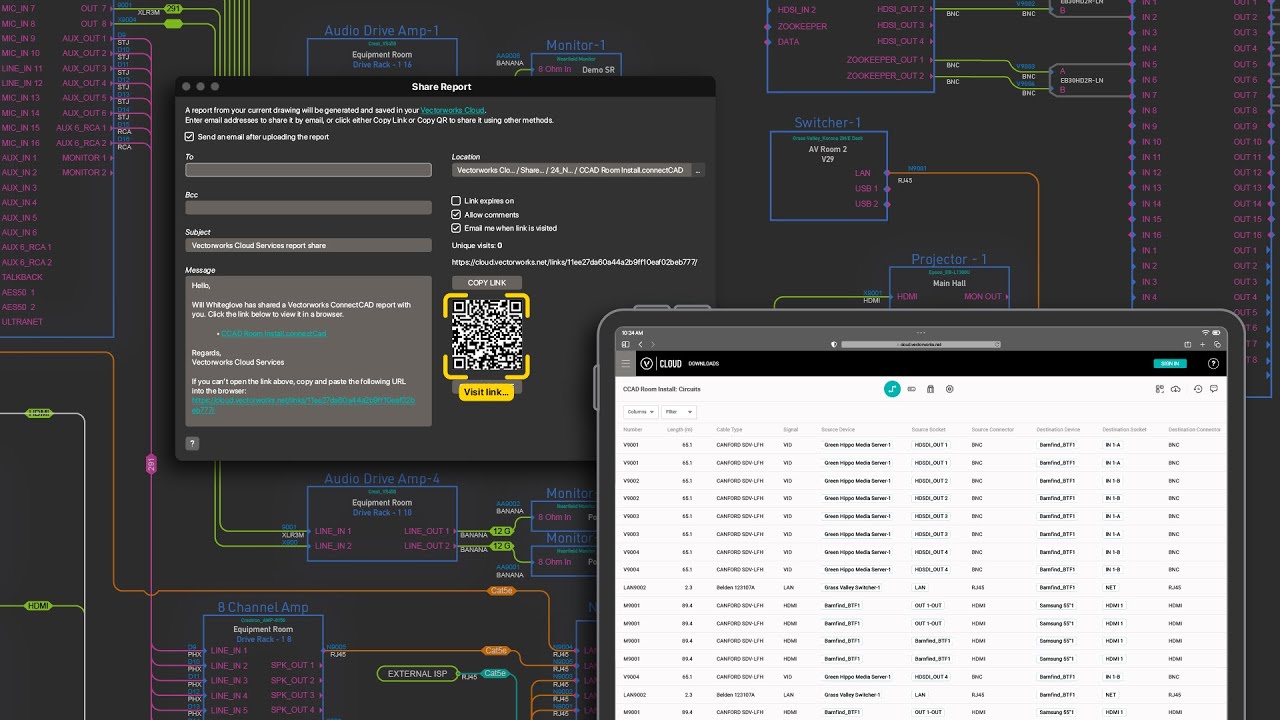Open the Columns dropdown in the report
The height and width of the screenshot is (720, 1280).
tap(640, 412)
